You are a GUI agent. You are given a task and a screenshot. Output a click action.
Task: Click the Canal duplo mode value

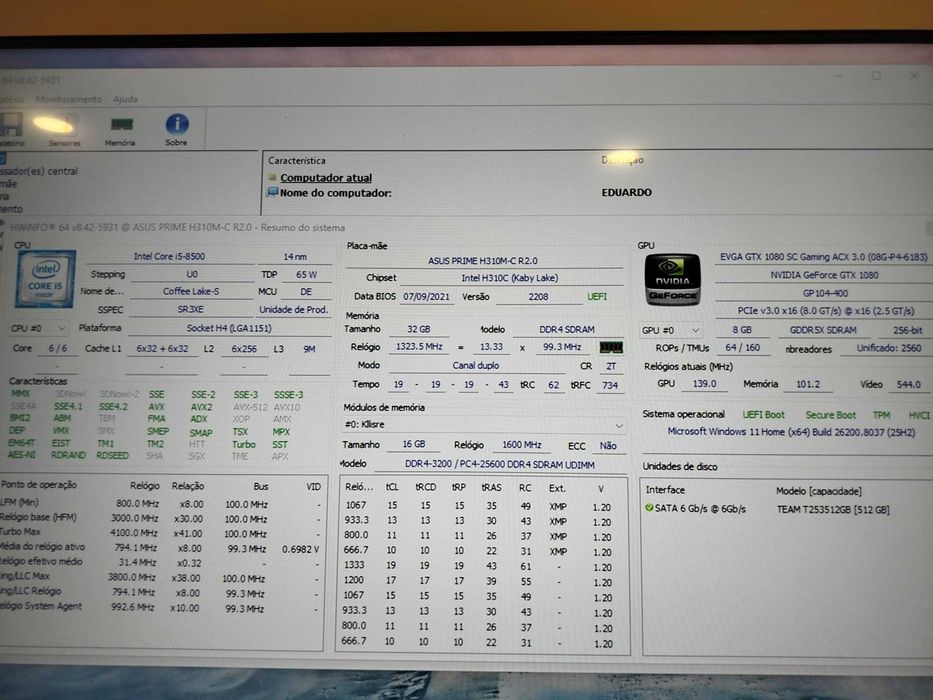[x=475, y=365]
